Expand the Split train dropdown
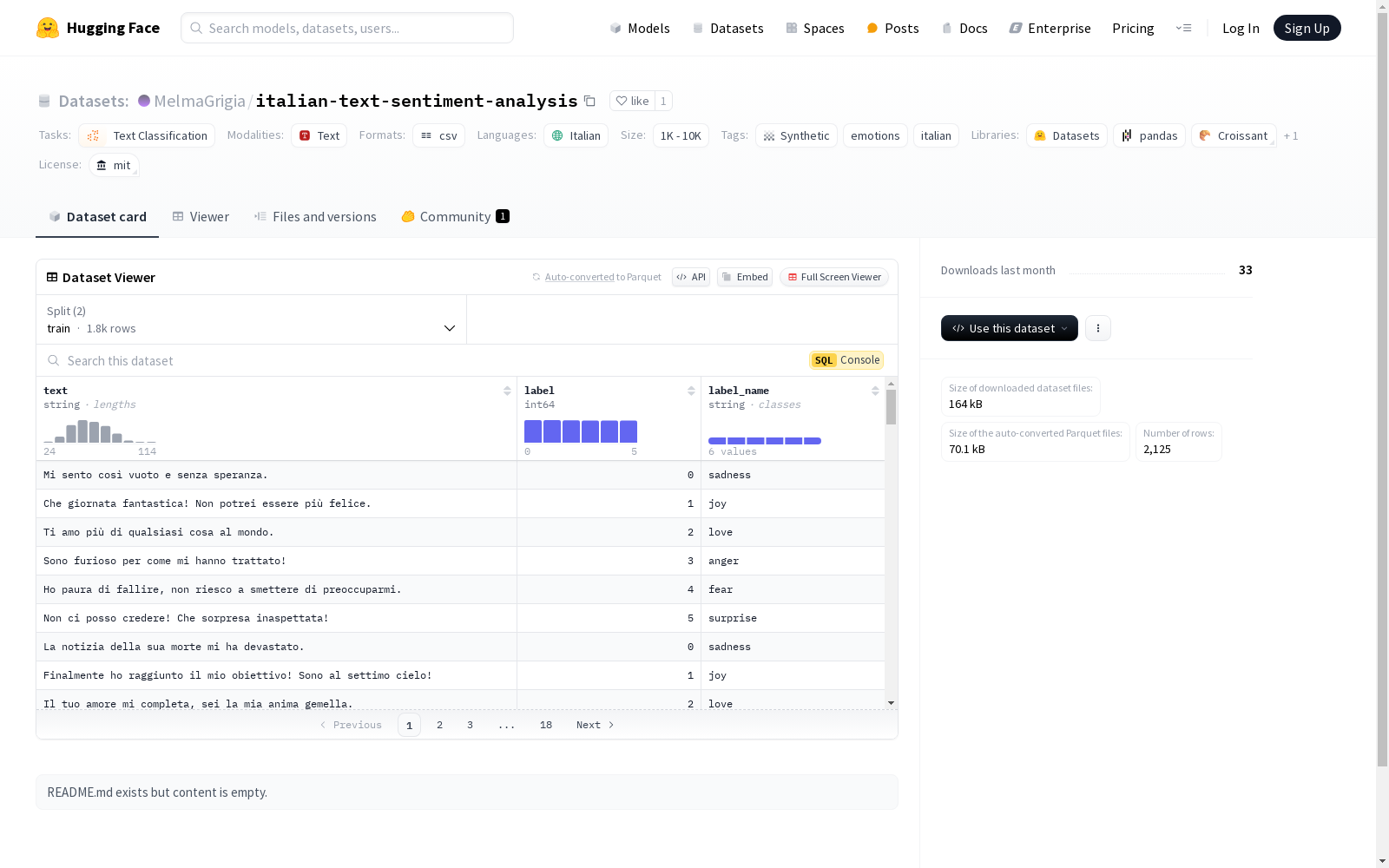This screenshot has width=1389, height=868. [x=252, y=319]
